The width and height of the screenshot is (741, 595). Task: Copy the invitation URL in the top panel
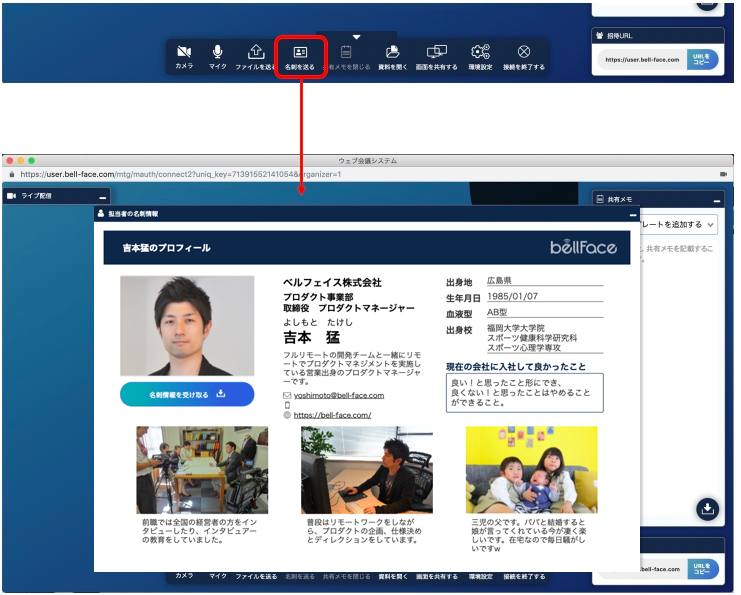coord(702,60)
